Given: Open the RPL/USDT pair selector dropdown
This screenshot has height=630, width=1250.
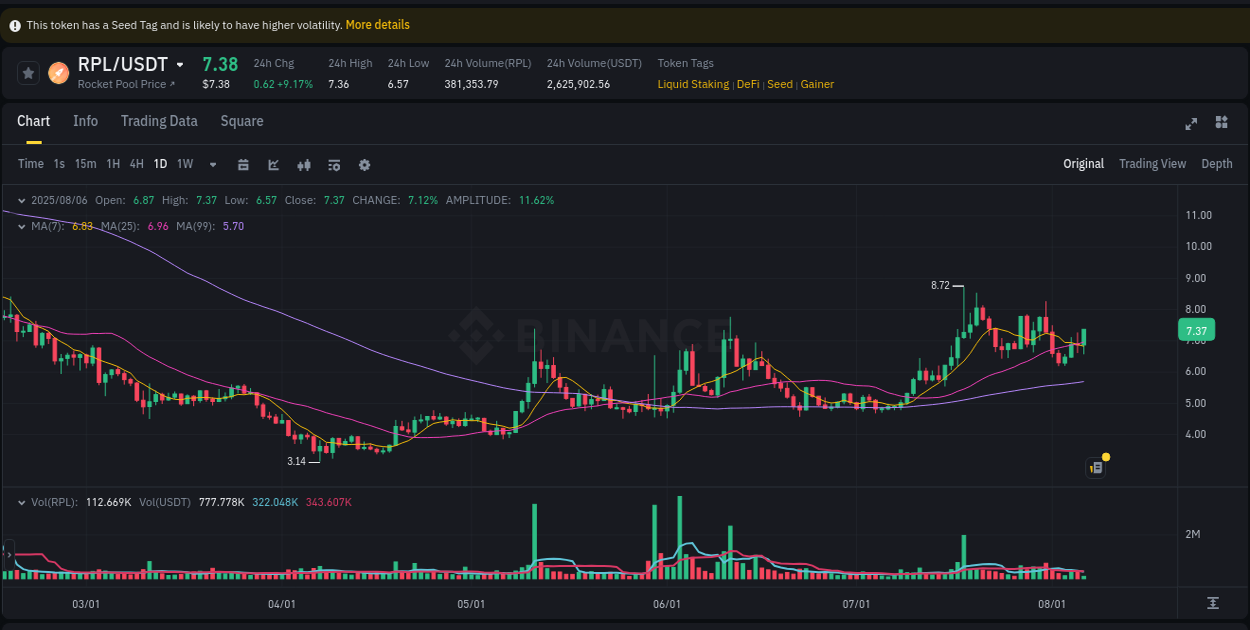Looking at the screenshot, I should [178, 63].
